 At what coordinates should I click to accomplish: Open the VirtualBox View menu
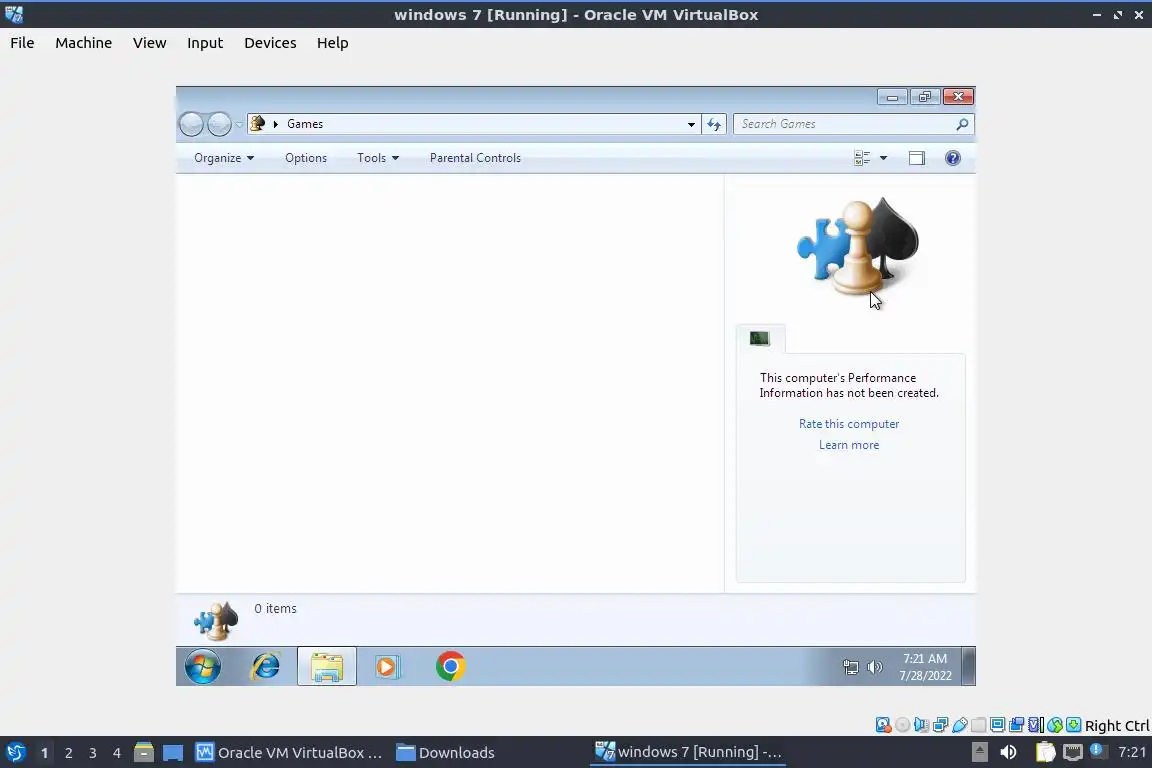149,43
